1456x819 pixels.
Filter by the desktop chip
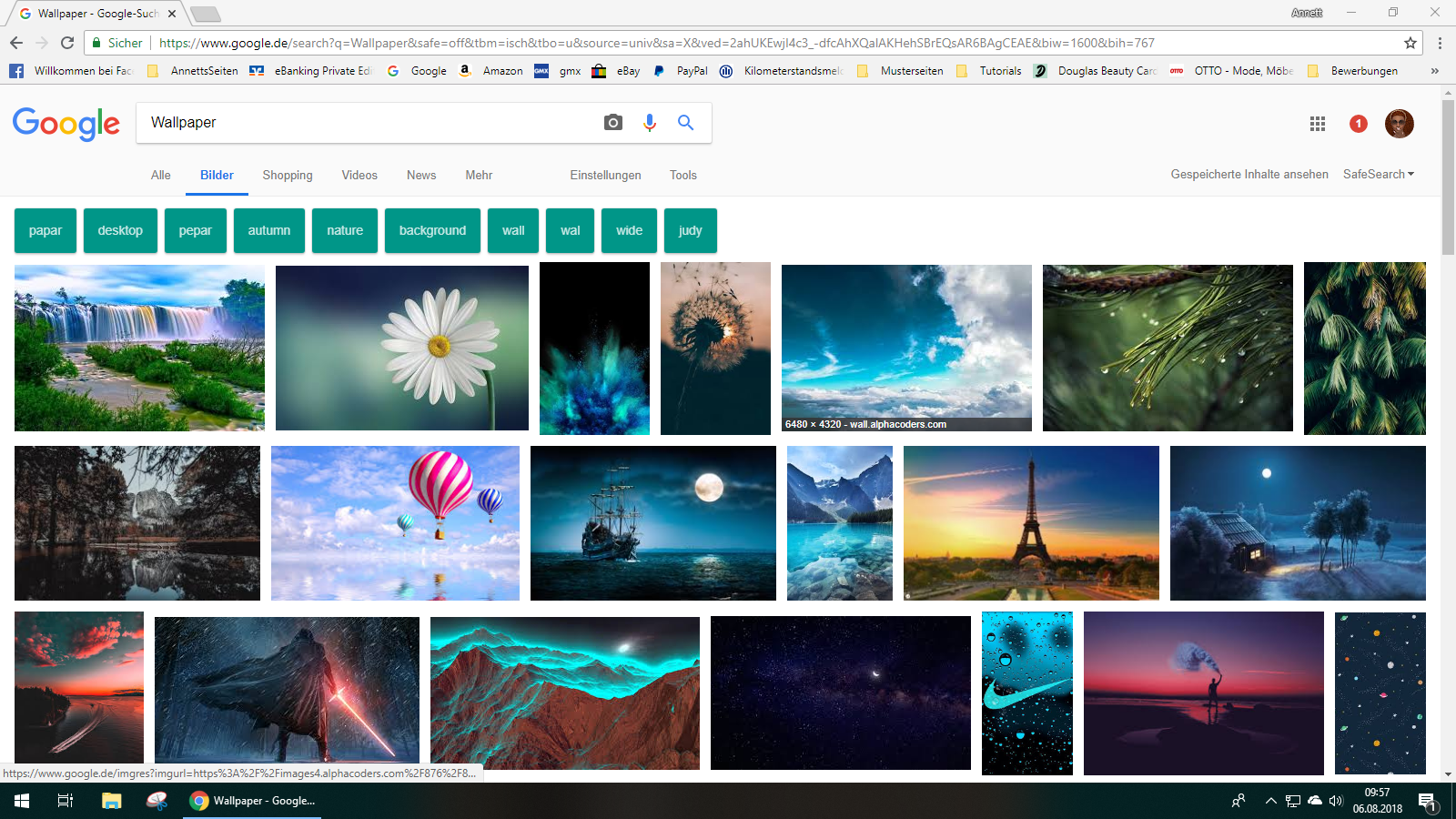(x=120, y=230)
